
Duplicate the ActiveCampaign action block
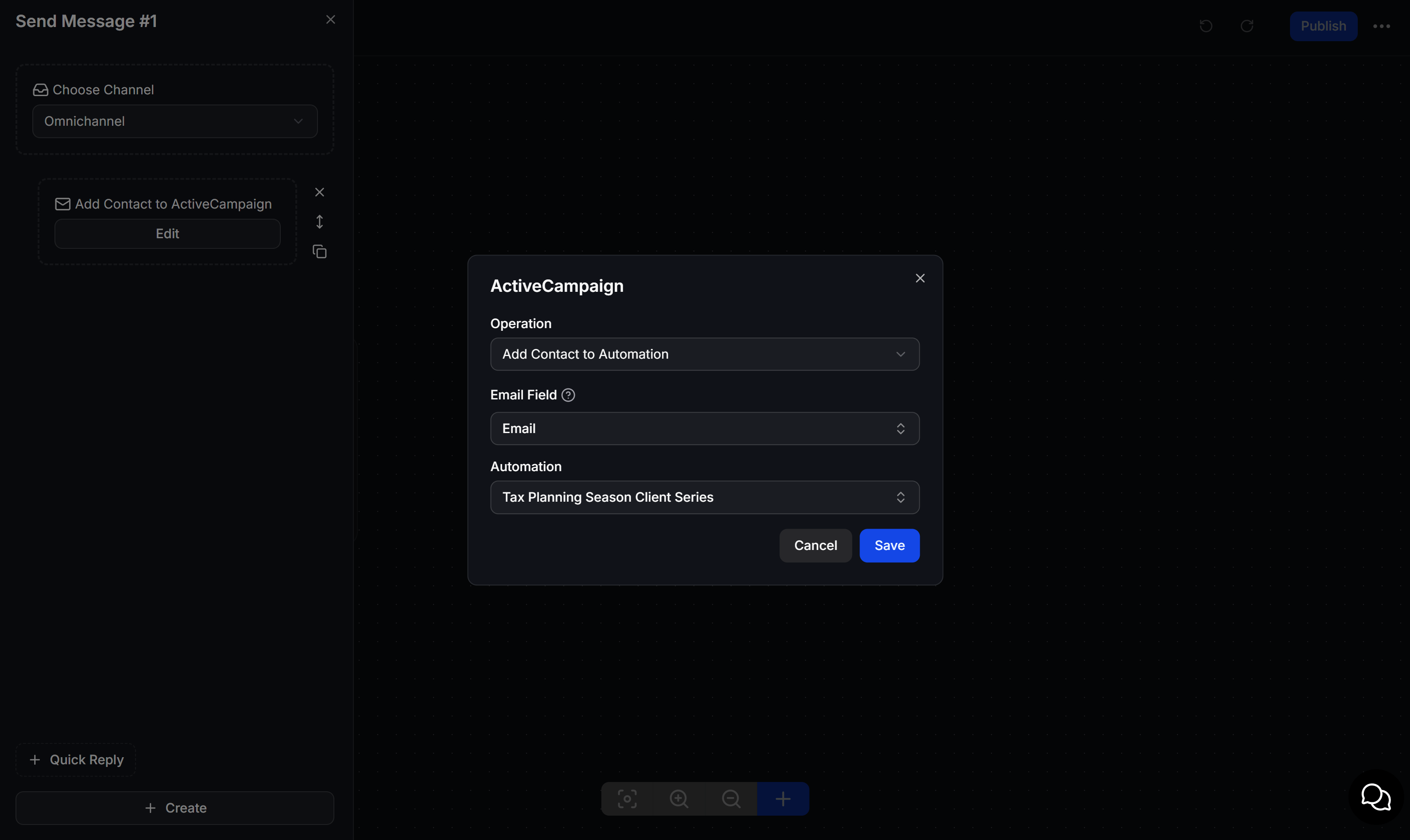tap(319, 252)
